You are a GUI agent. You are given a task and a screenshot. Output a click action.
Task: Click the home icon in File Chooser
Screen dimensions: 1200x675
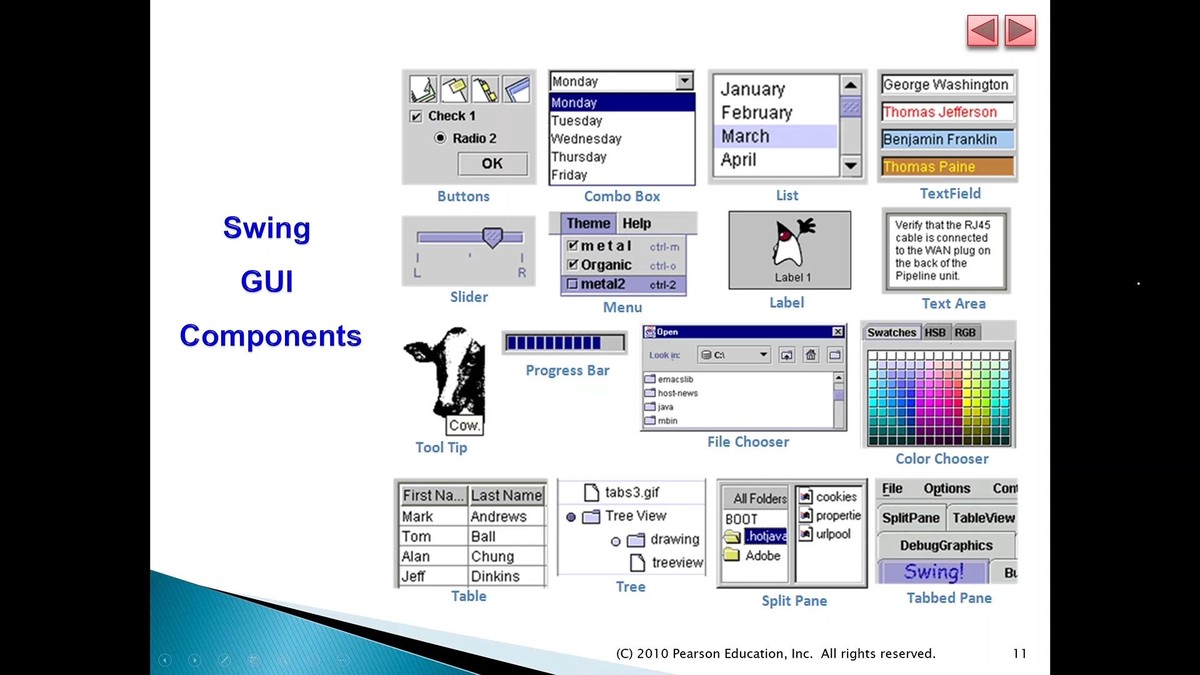(x=811, y=355)
